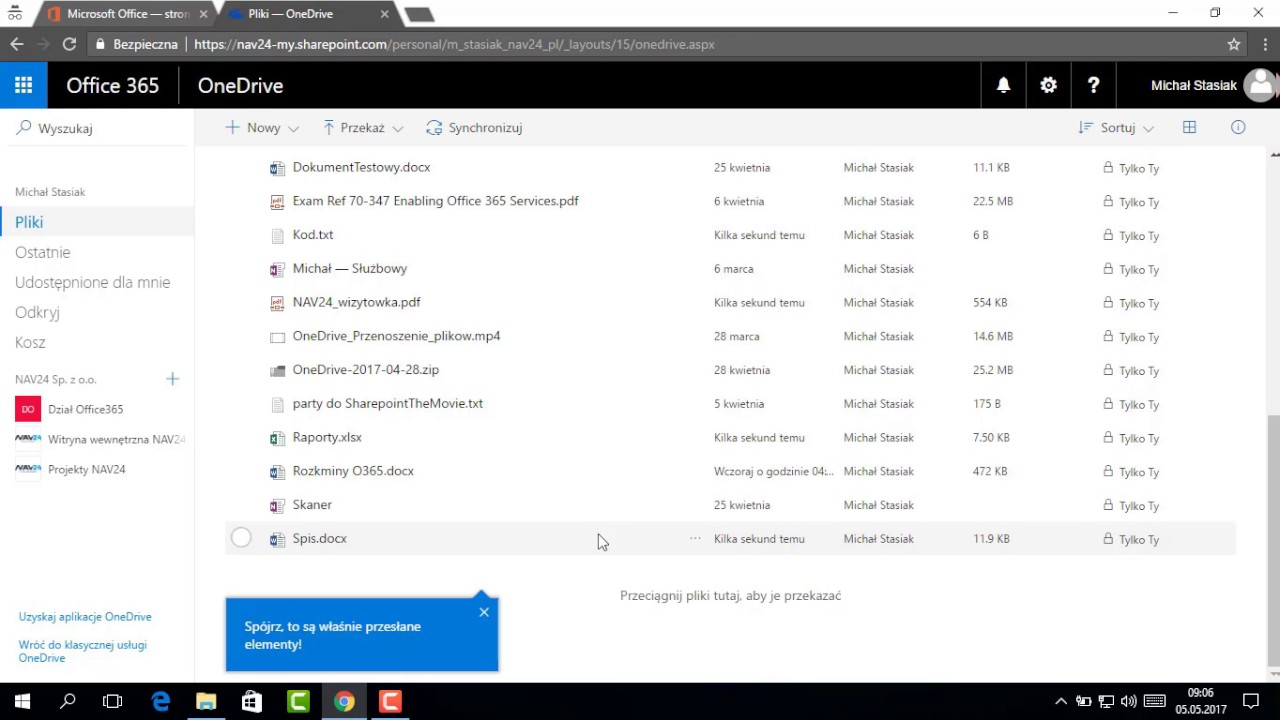The image size is (1280, 720).
Task: Open the Sortuj sort dropdown
Action: click(1116, 127)
